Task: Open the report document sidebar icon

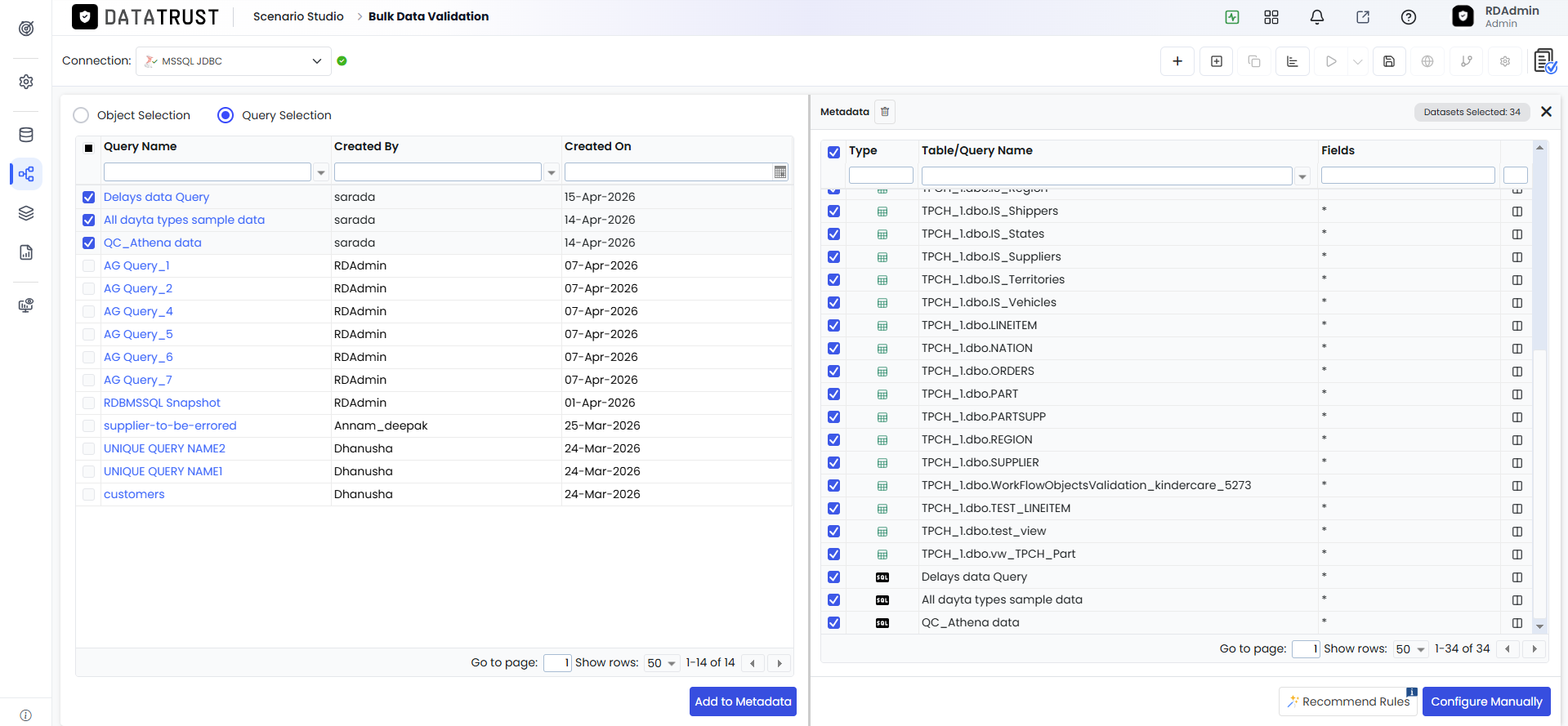Action: tap(26, 252)
